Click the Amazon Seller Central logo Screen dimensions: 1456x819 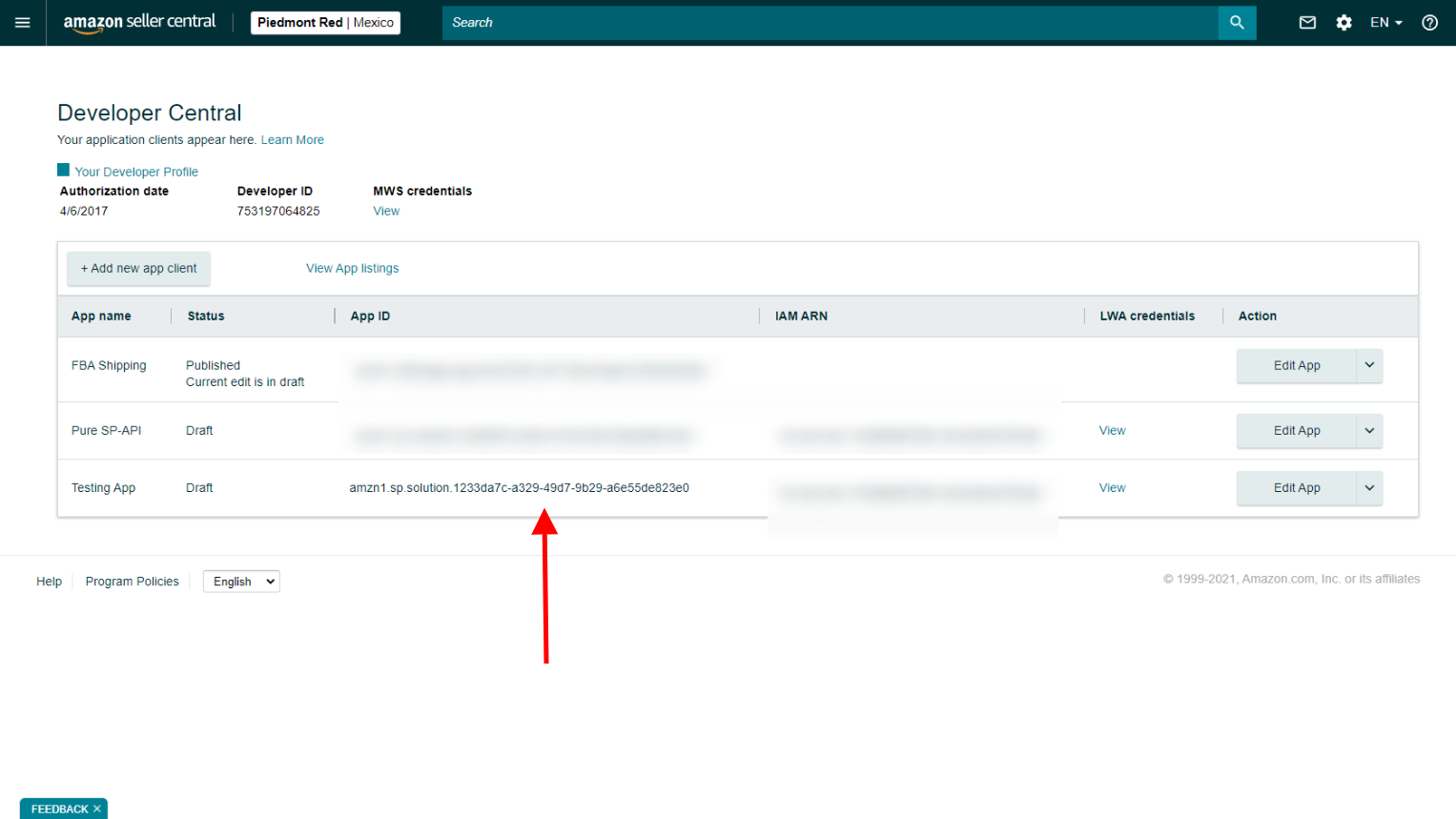pos(139,22)
